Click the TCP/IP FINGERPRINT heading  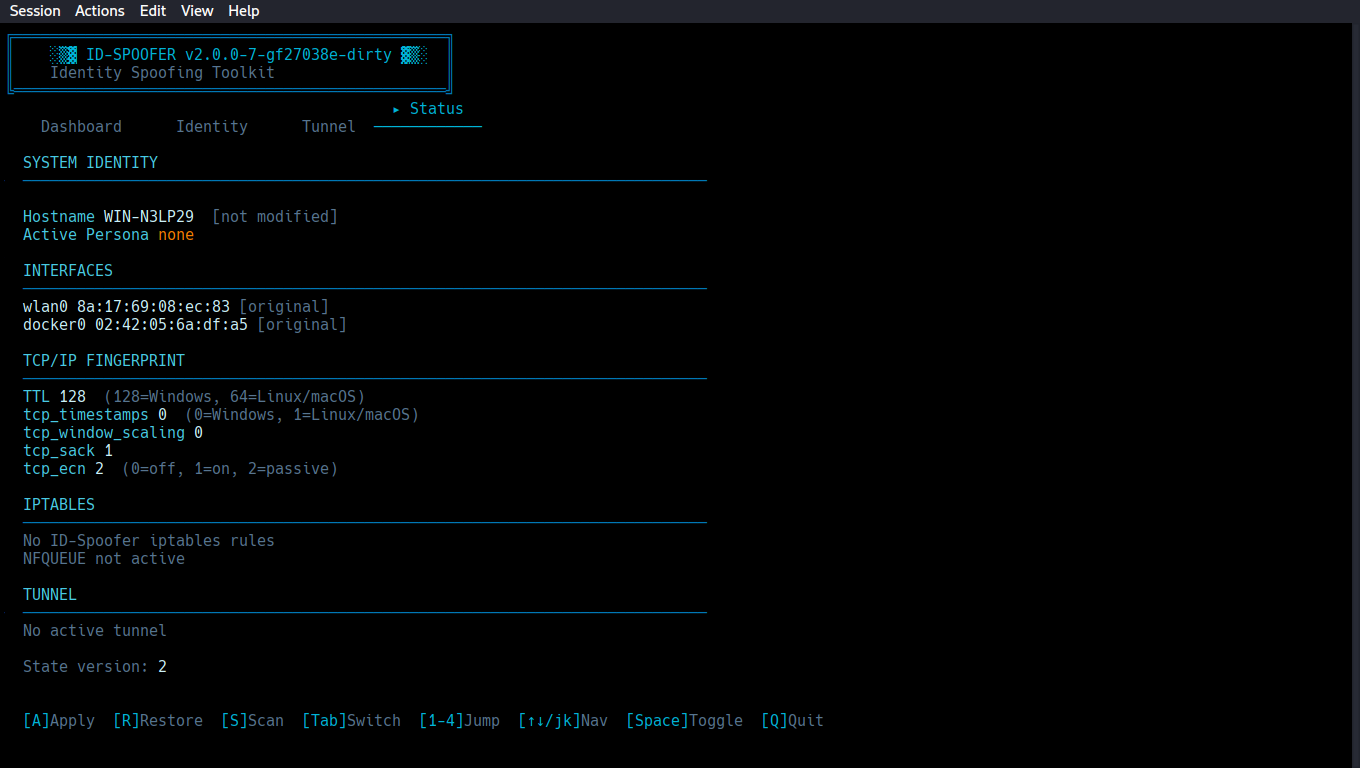(x=104, y=361)
